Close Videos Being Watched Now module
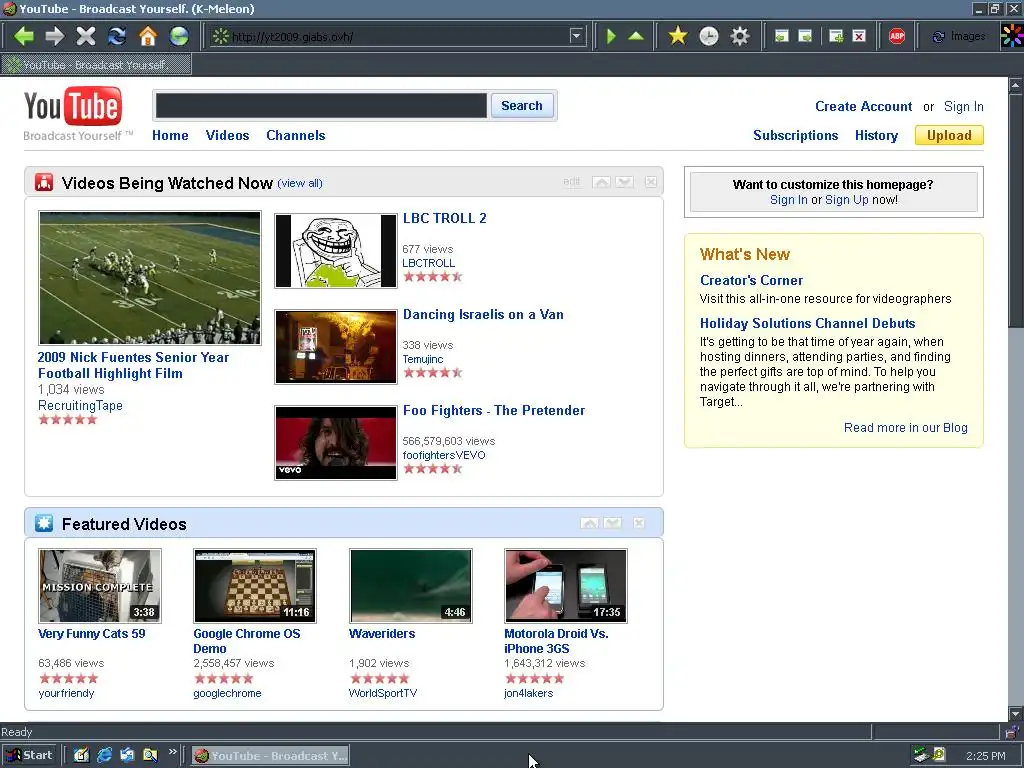This screenshot has width=1024, height=768. 650,182
